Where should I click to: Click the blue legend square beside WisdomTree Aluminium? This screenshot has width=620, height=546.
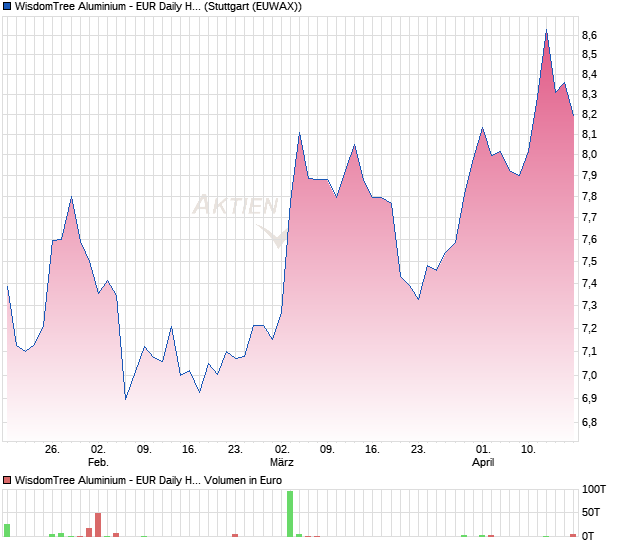click(7, 6)
